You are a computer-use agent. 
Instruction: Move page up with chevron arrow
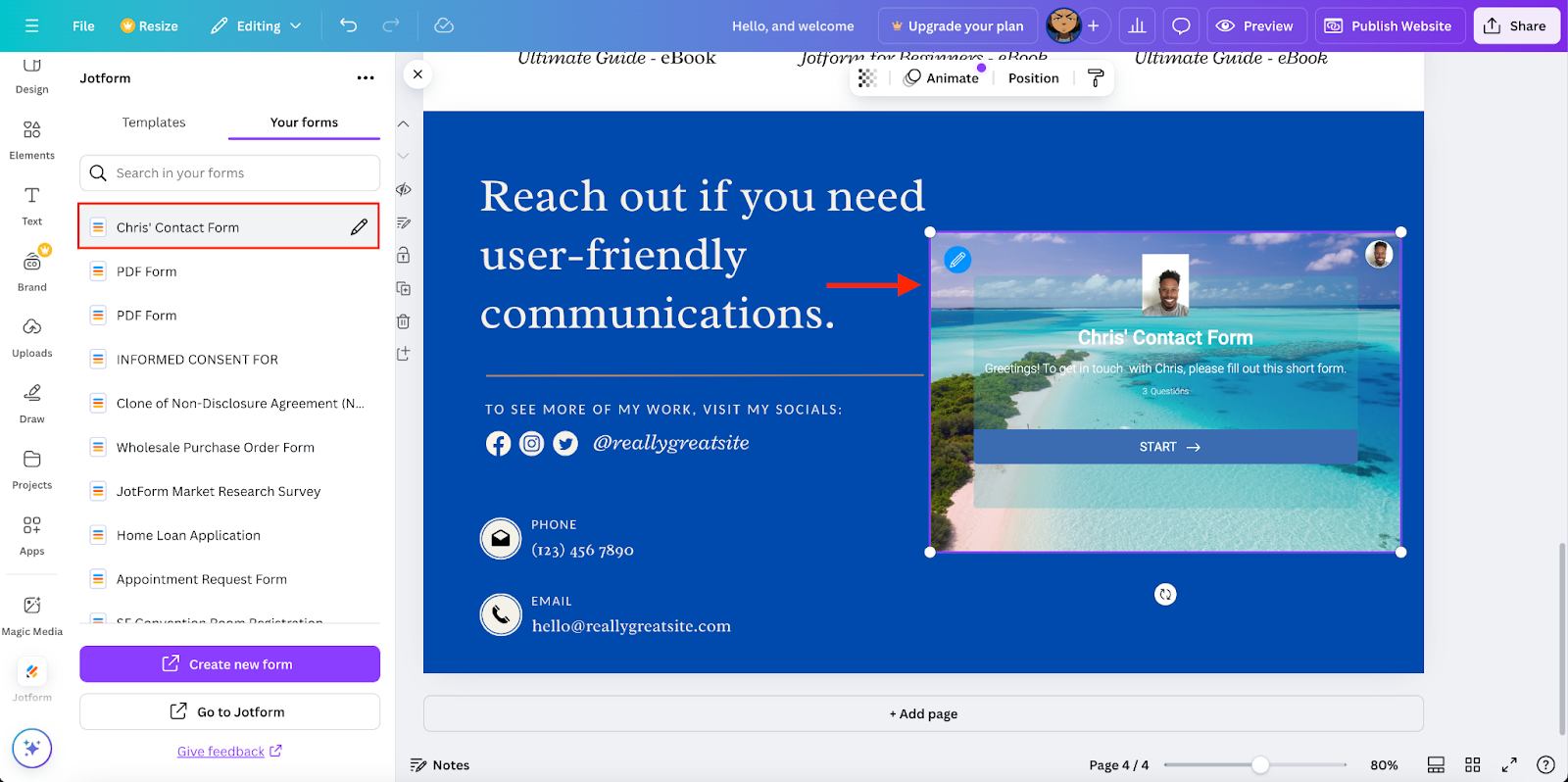pos(403,124)
